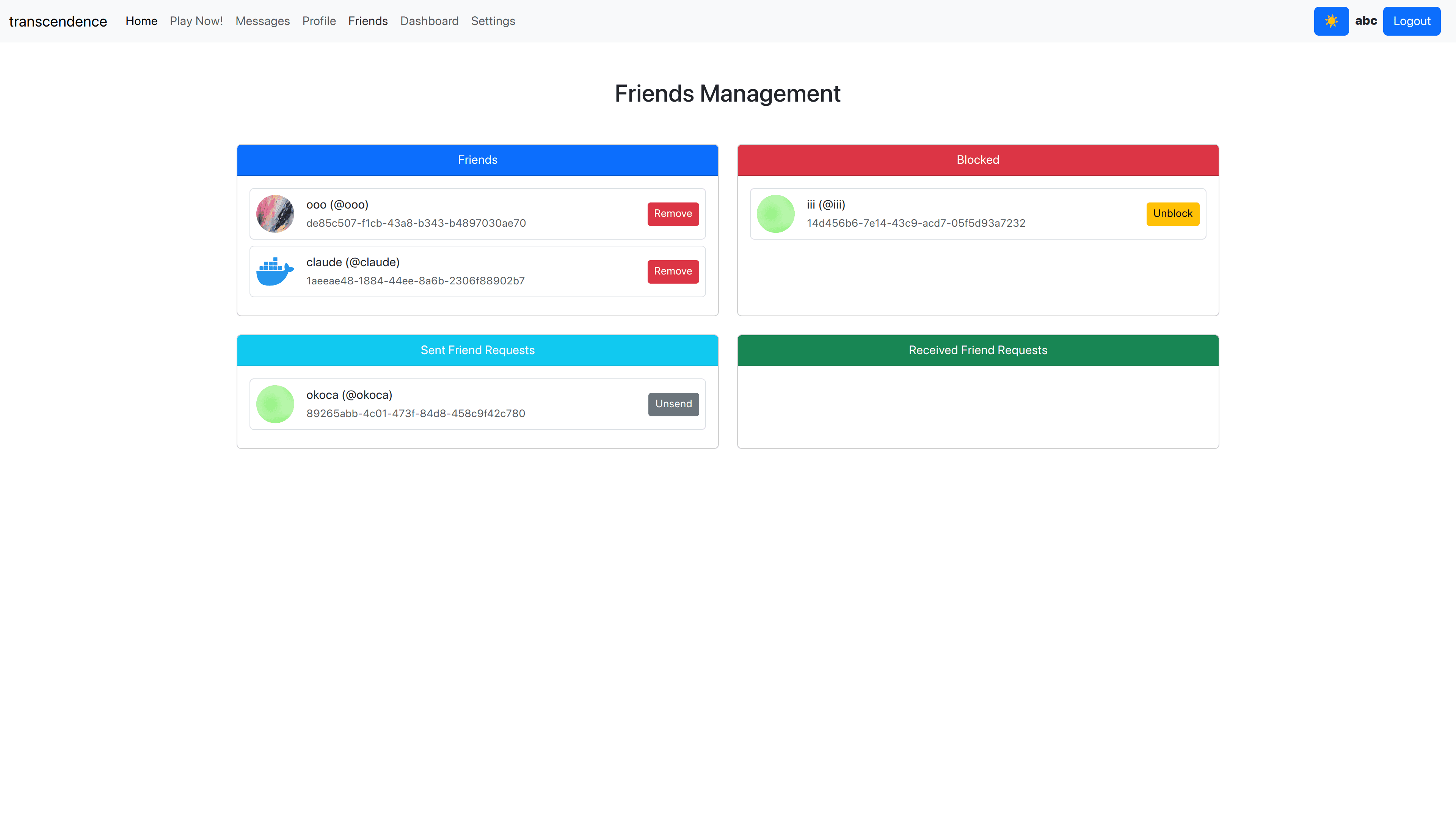Click the Received Friend Requests header
This screenshot has width=1456, height=819.
pyautogui.click(x=977, y=350)
